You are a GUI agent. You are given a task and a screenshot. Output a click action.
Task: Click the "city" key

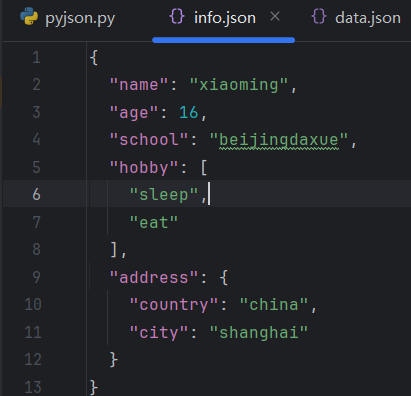[x=159, y=333]
